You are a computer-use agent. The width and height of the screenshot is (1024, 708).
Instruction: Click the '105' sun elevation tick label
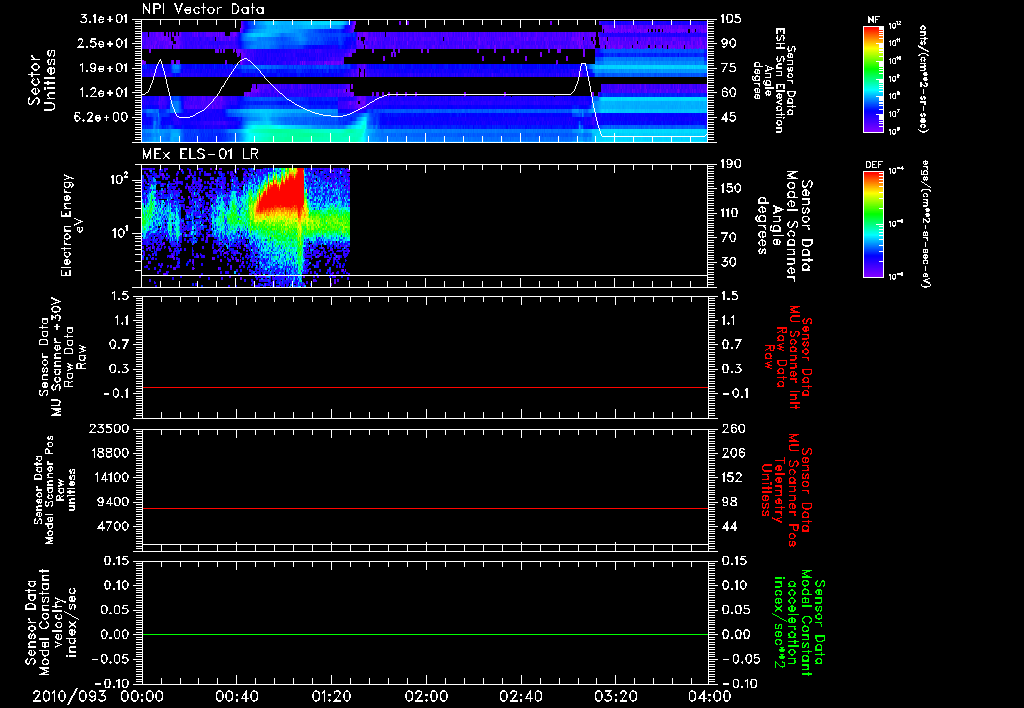(731, 19)
